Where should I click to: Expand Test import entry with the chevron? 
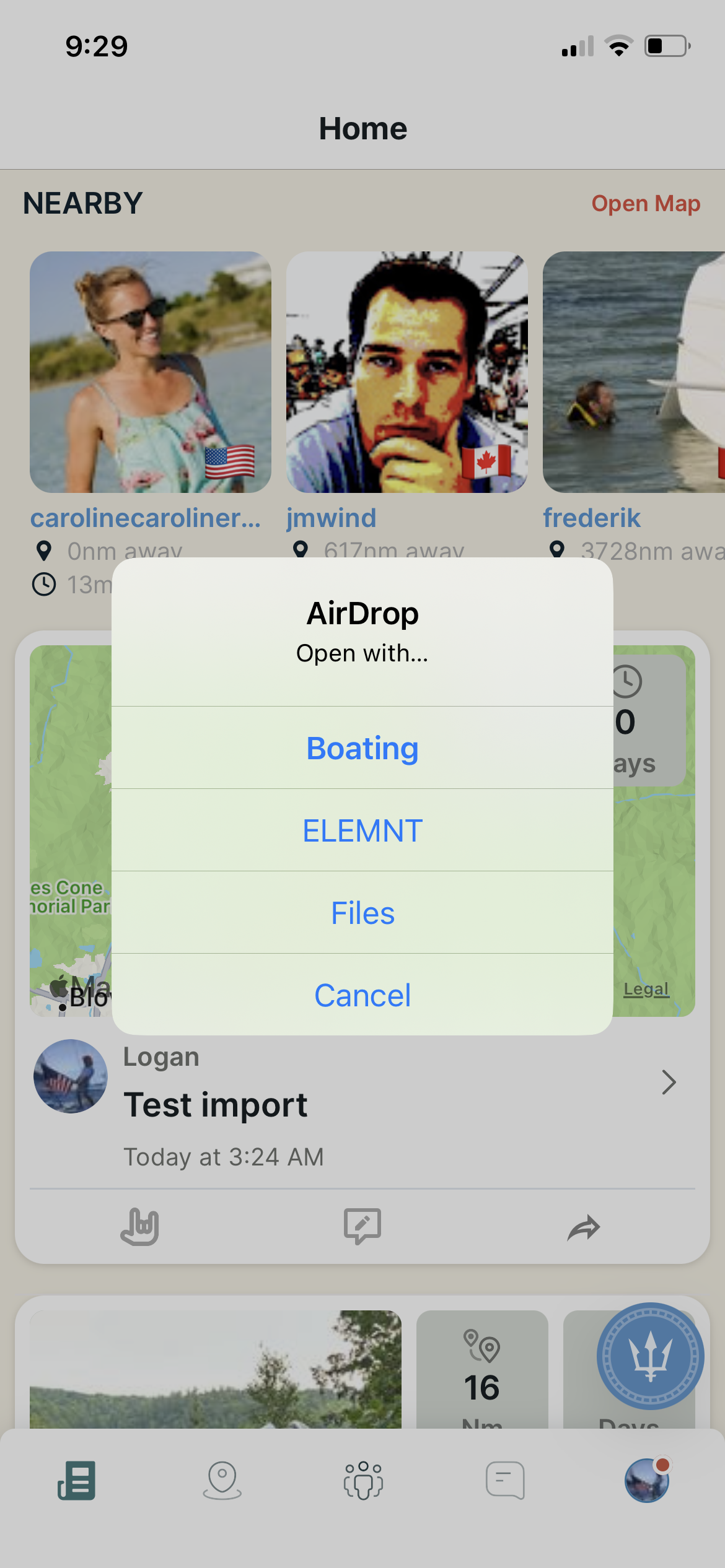[669, 1082]
